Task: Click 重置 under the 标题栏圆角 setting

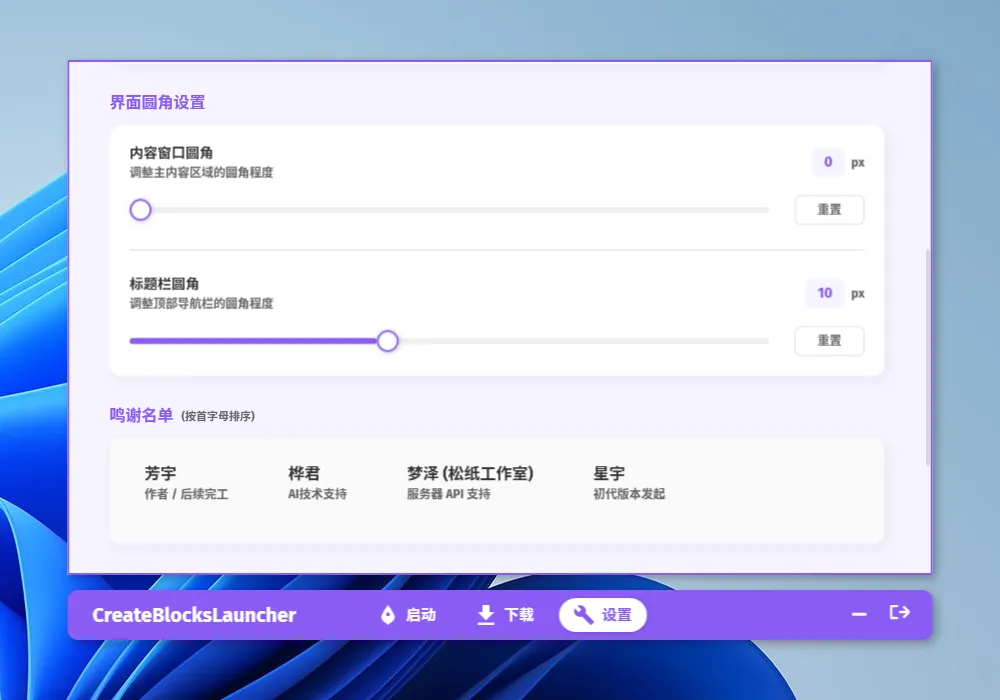Action: (x=829, y=340)
